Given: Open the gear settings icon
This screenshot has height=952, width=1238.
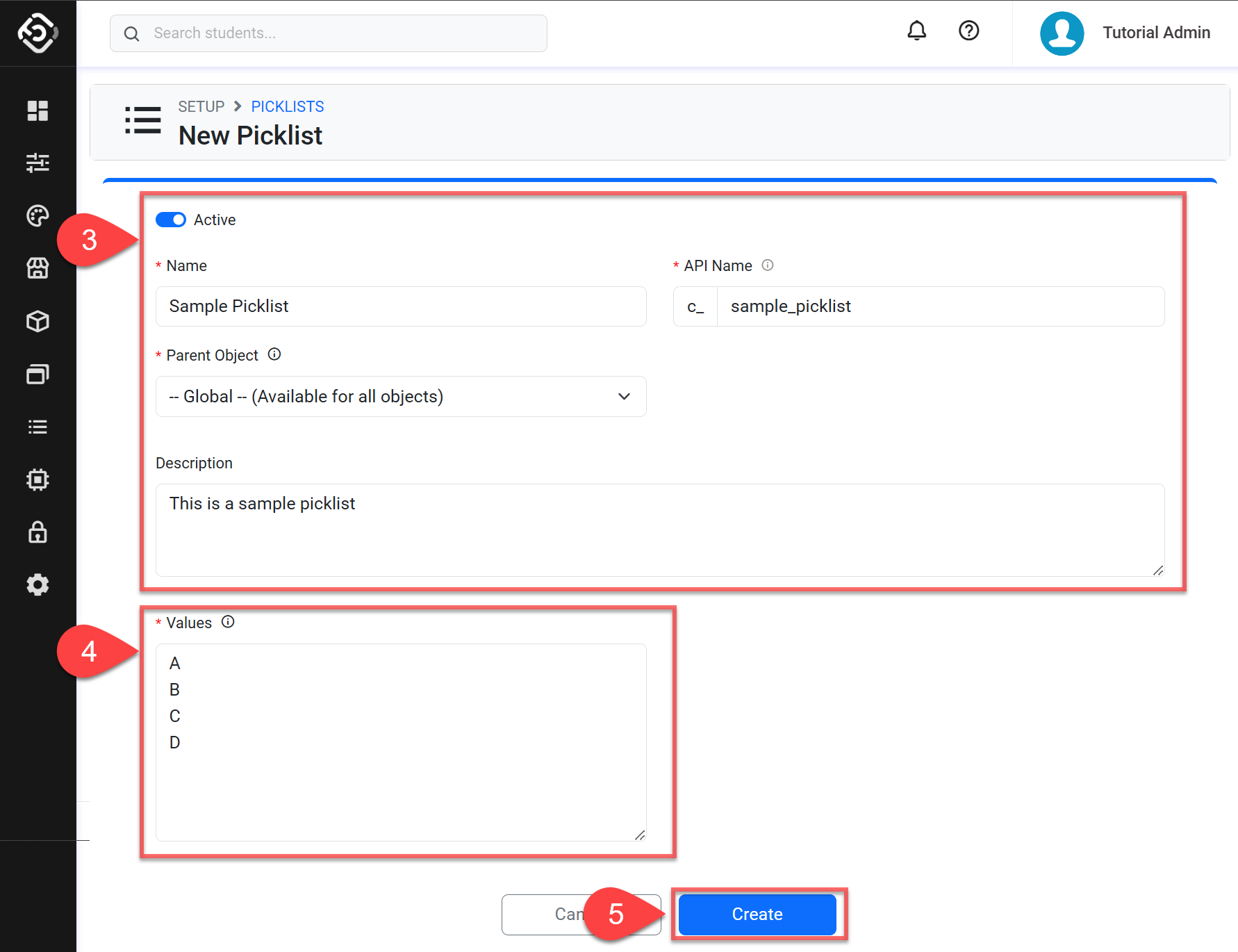Looking at the screenshot, I should point(38,584).
